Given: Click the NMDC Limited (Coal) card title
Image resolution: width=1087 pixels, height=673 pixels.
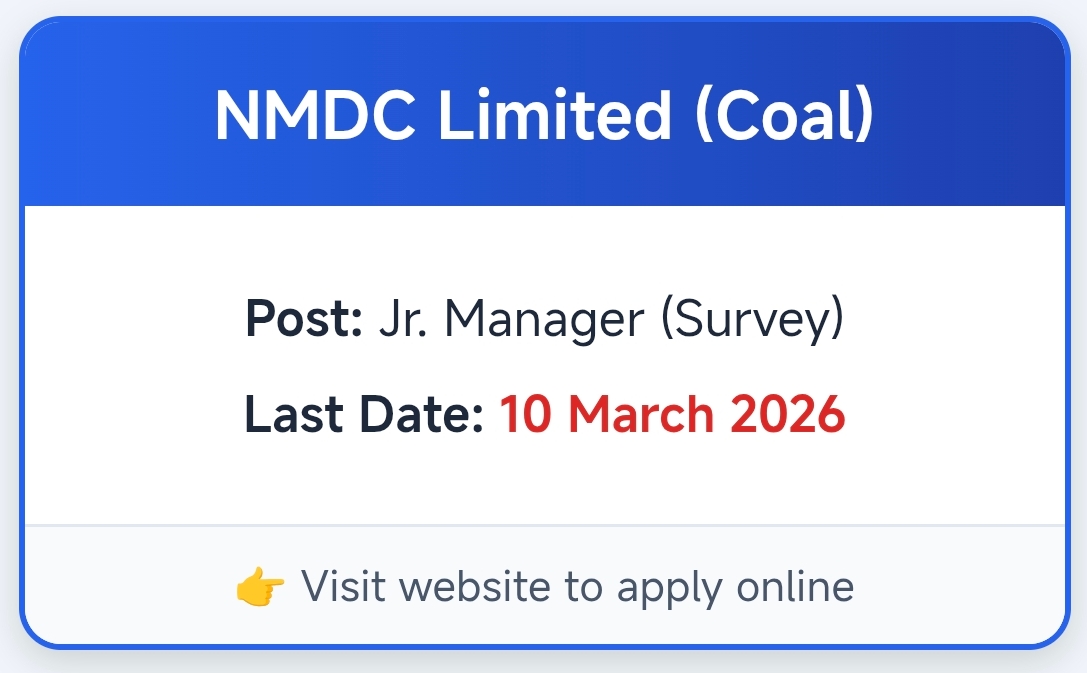Looking at the screenshot, I should point(544,115).
